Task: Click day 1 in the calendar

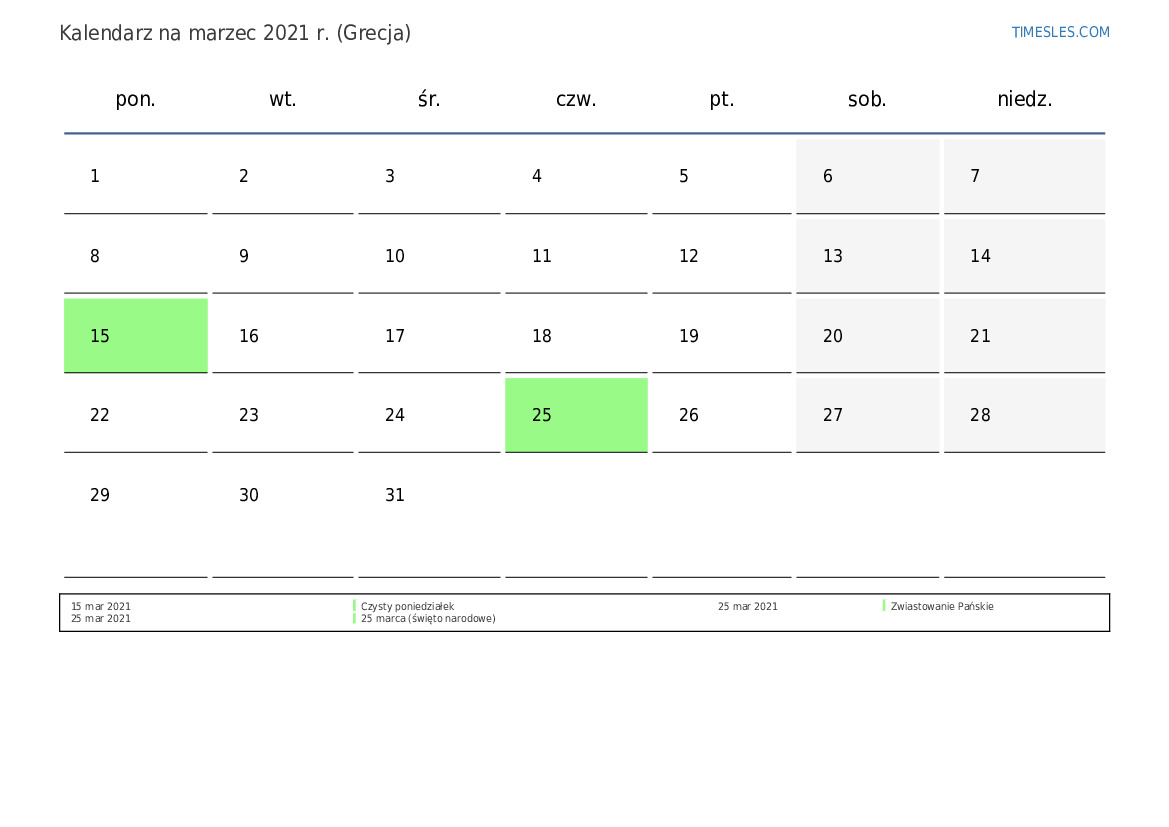Action: pos(136,176)
